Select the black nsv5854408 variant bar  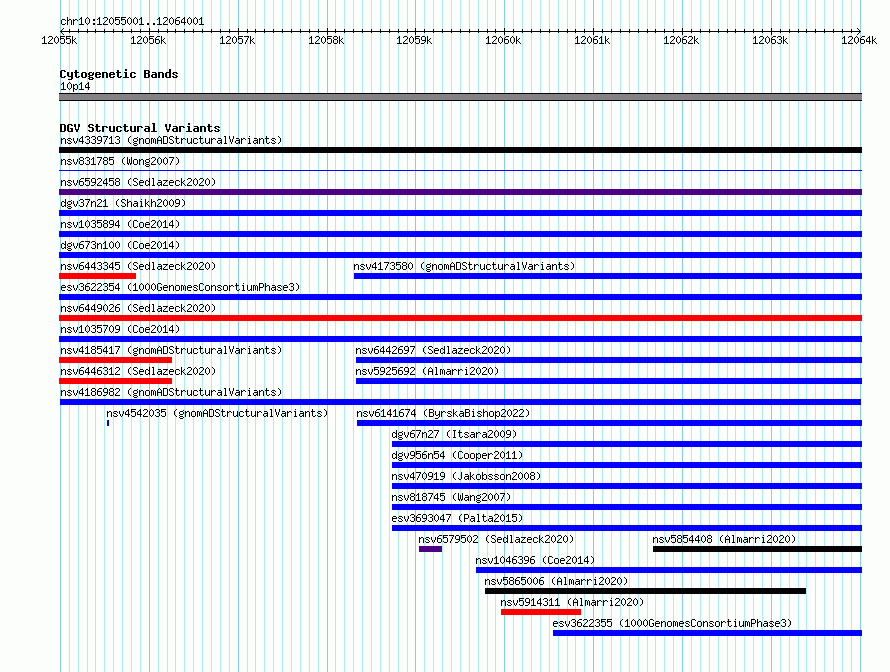[757, 549]
